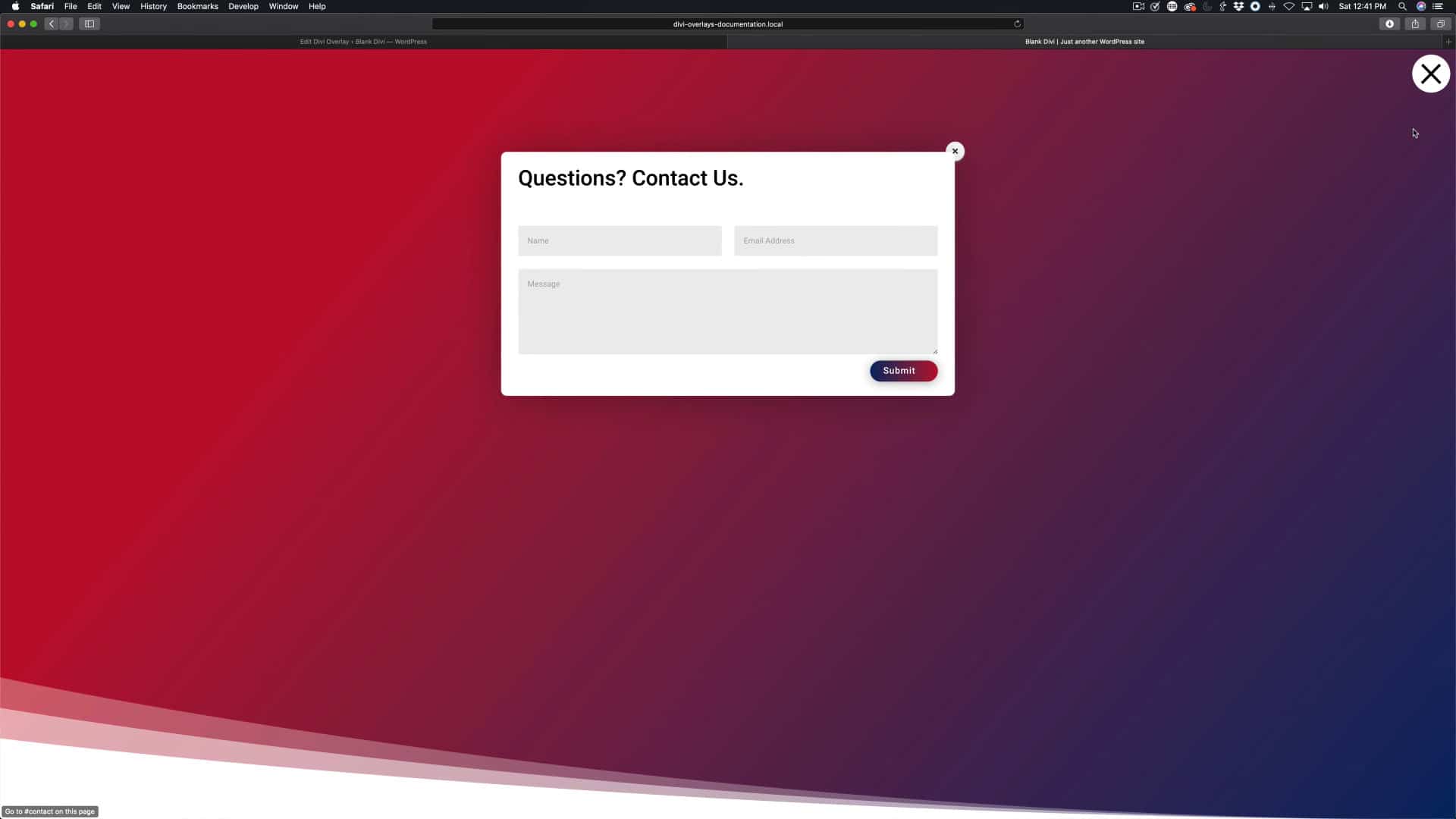The width and height of the screenshot is (1456, 819).
Task: Click the Safari address bar
Action: (x=726, y=24)
